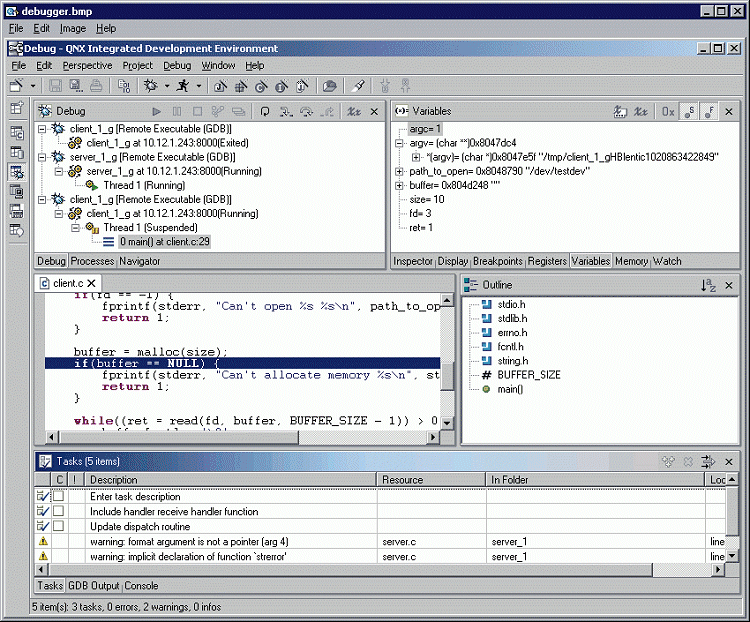Click the In Folder column header

[595, 479]
